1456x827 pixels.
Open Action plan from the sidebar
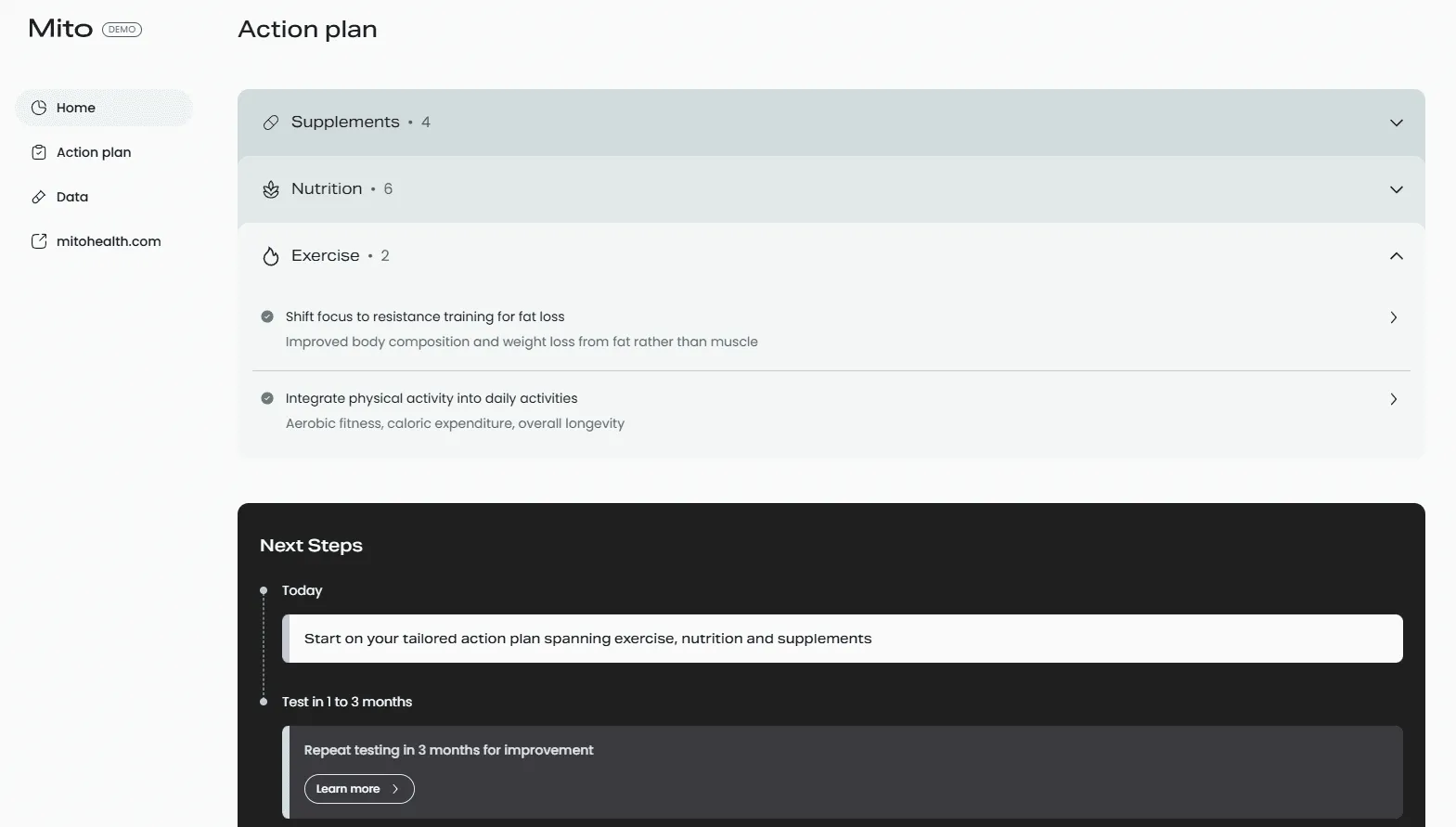pyautogui.click(x=93, y=151)
